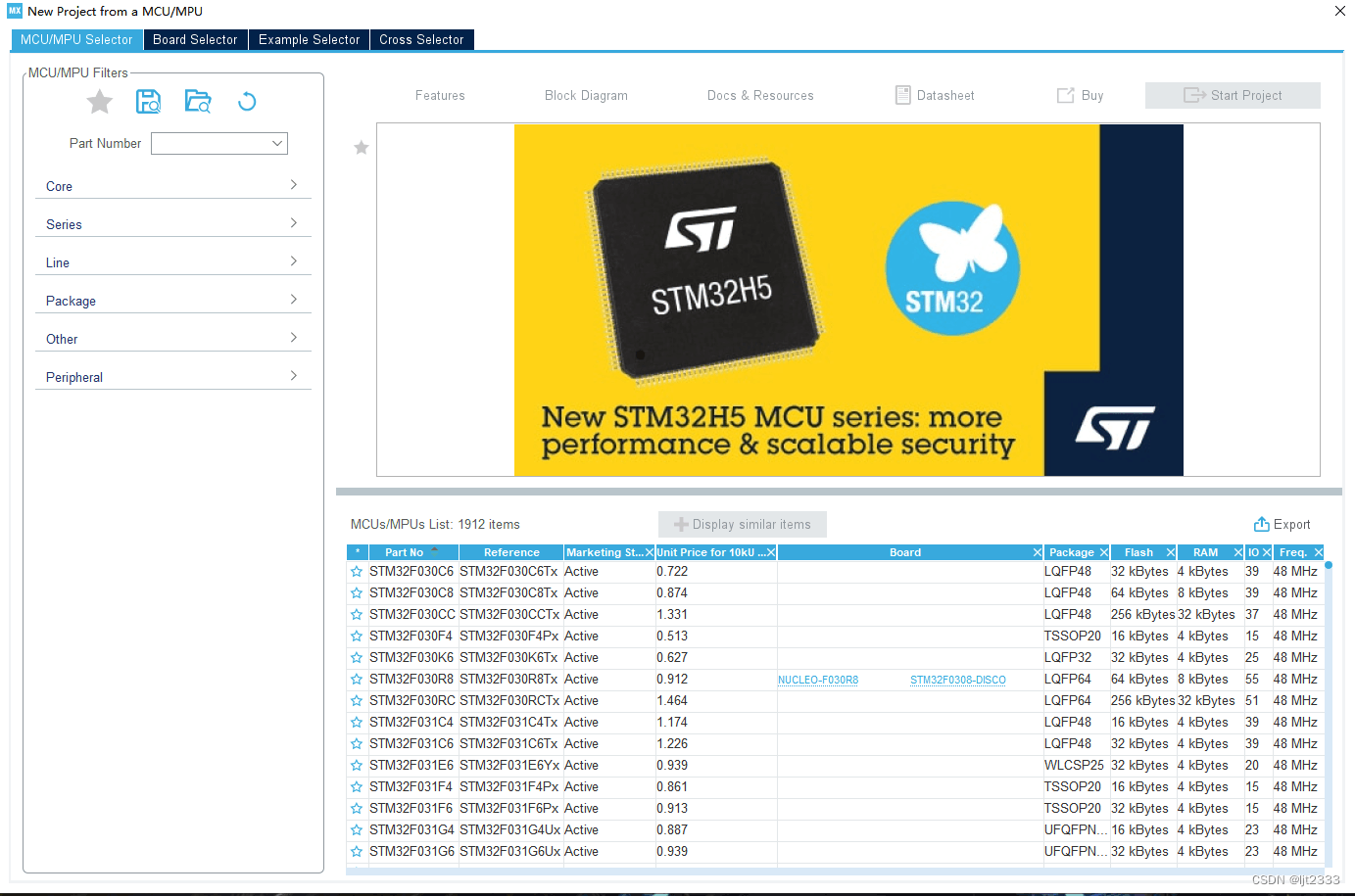Image resolution: width=1355 pixels, height=896 pixels.
Task: Select the STM32F030RCTx reference cell
Action: tap(509, 701)
